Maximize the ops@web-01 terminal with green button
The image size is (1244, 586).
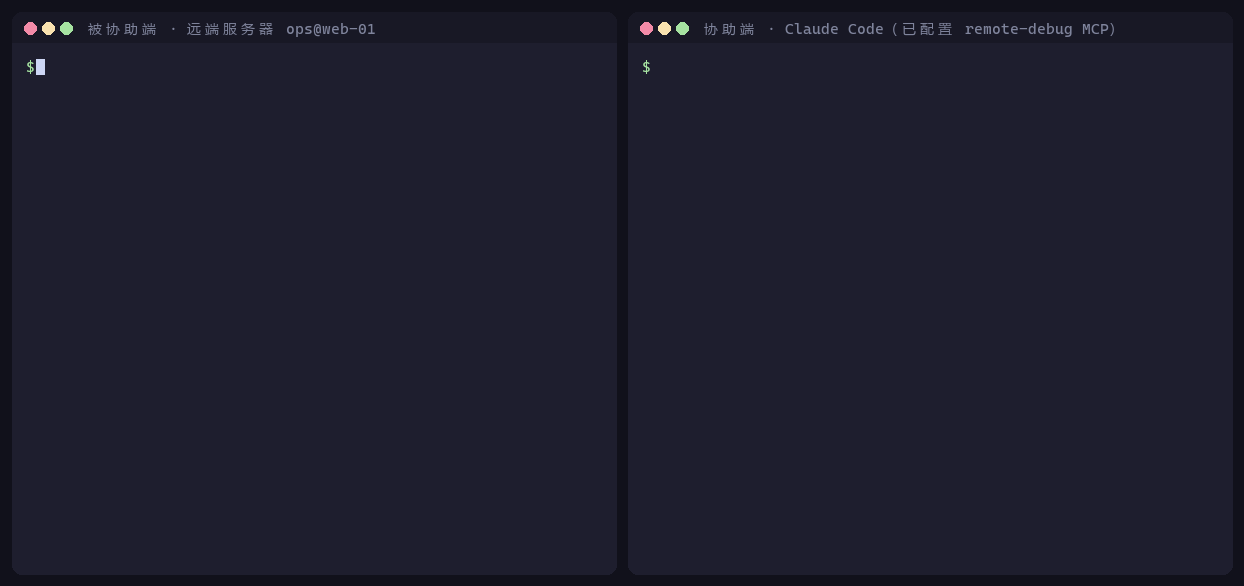[67, 29]
